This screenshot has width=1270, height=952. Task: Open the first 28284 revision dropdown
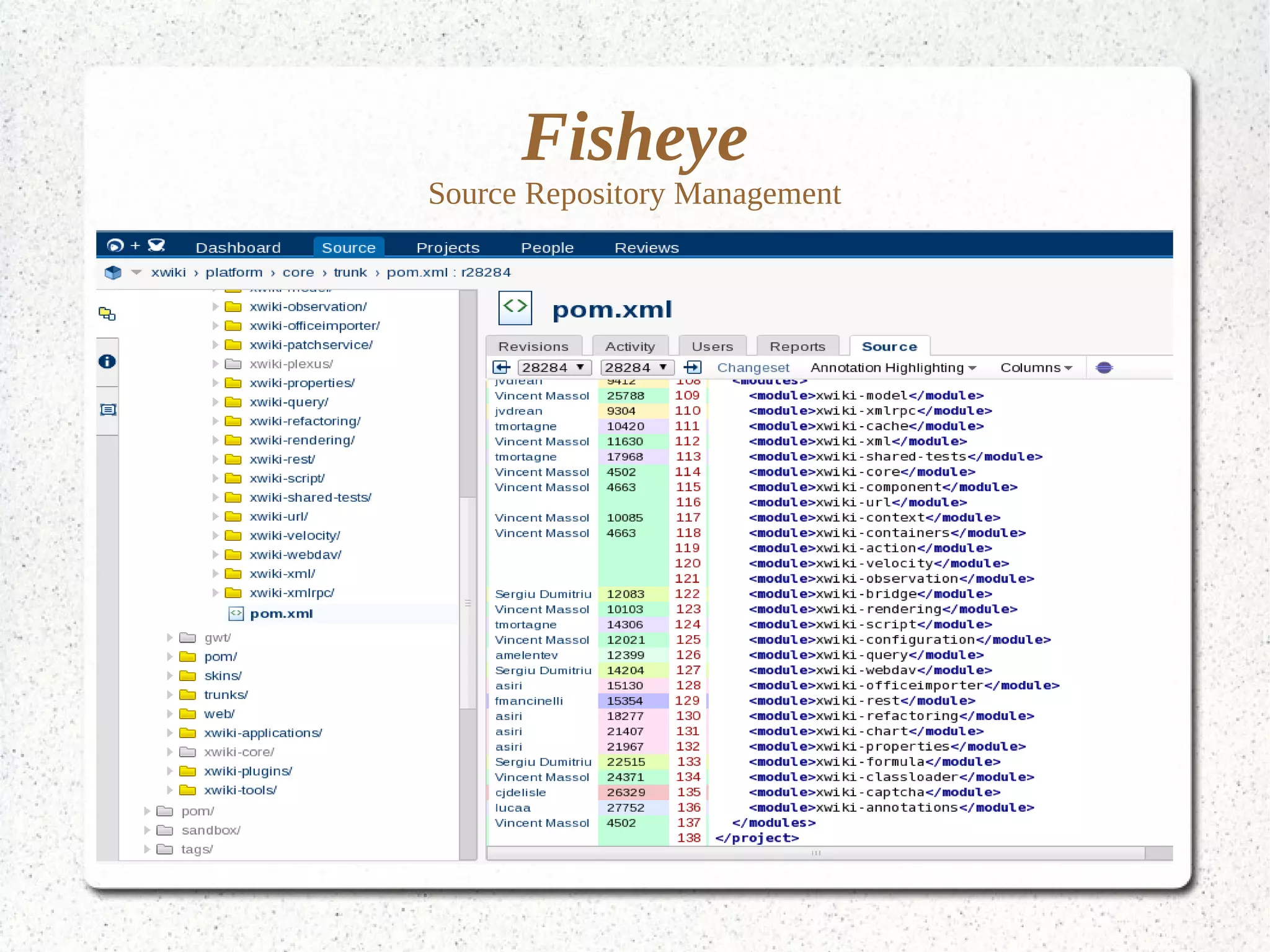tap(554, 368)
